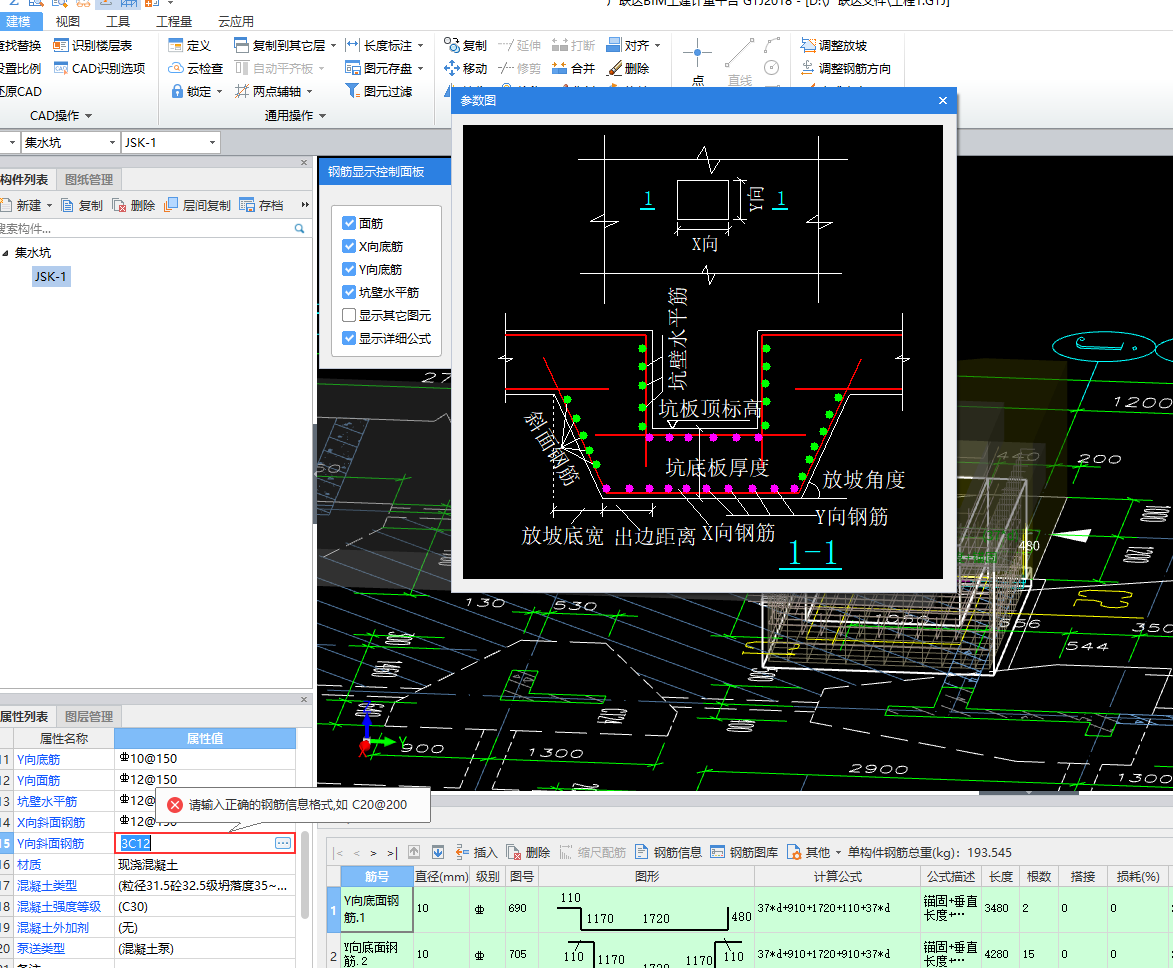Click the 复制 tool in modify ribbon
This screenshot has height=968, width=1173.
tap(465, 46)
